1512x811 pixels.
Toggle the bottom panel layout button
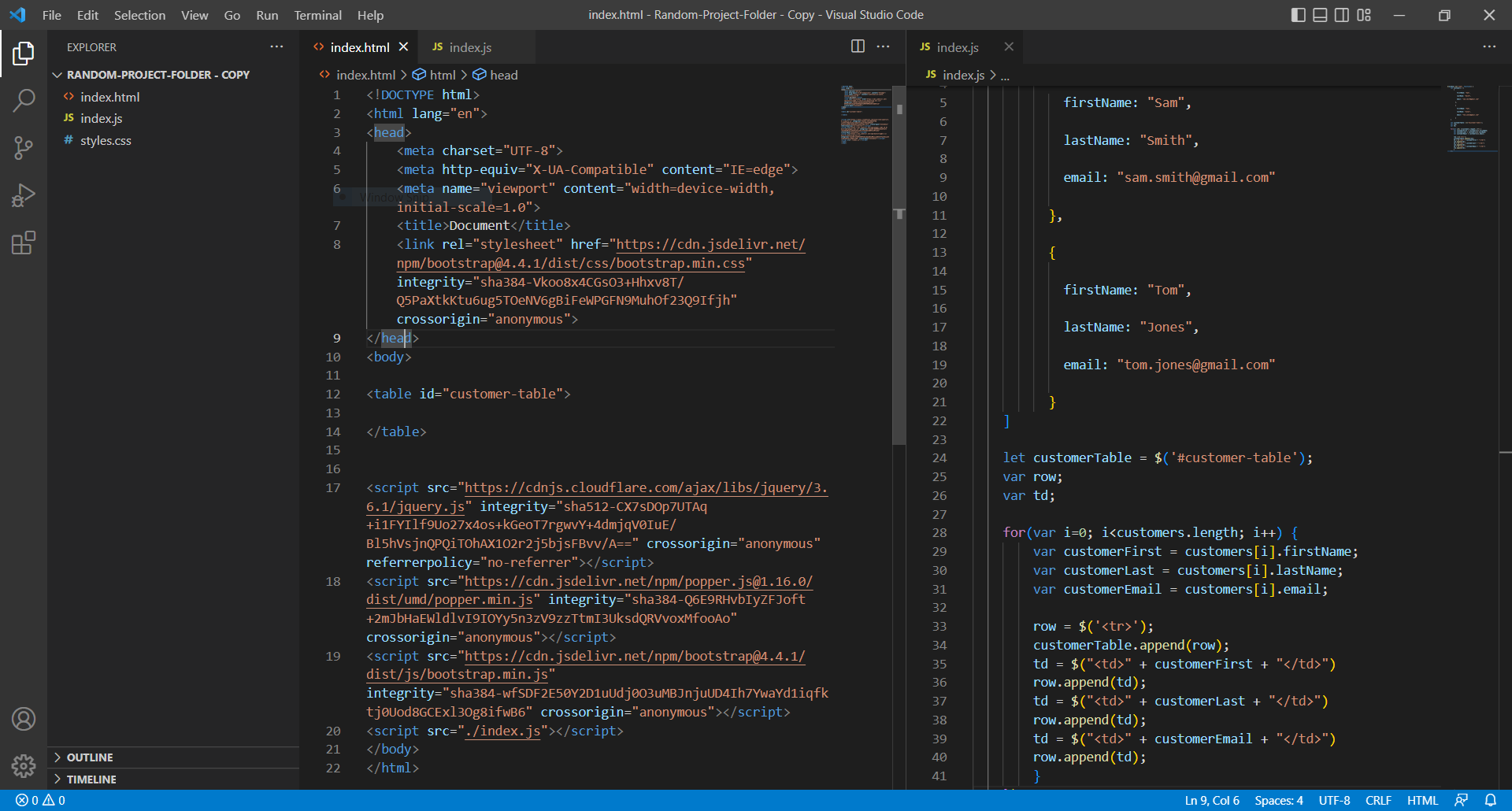coord(1320,15)
